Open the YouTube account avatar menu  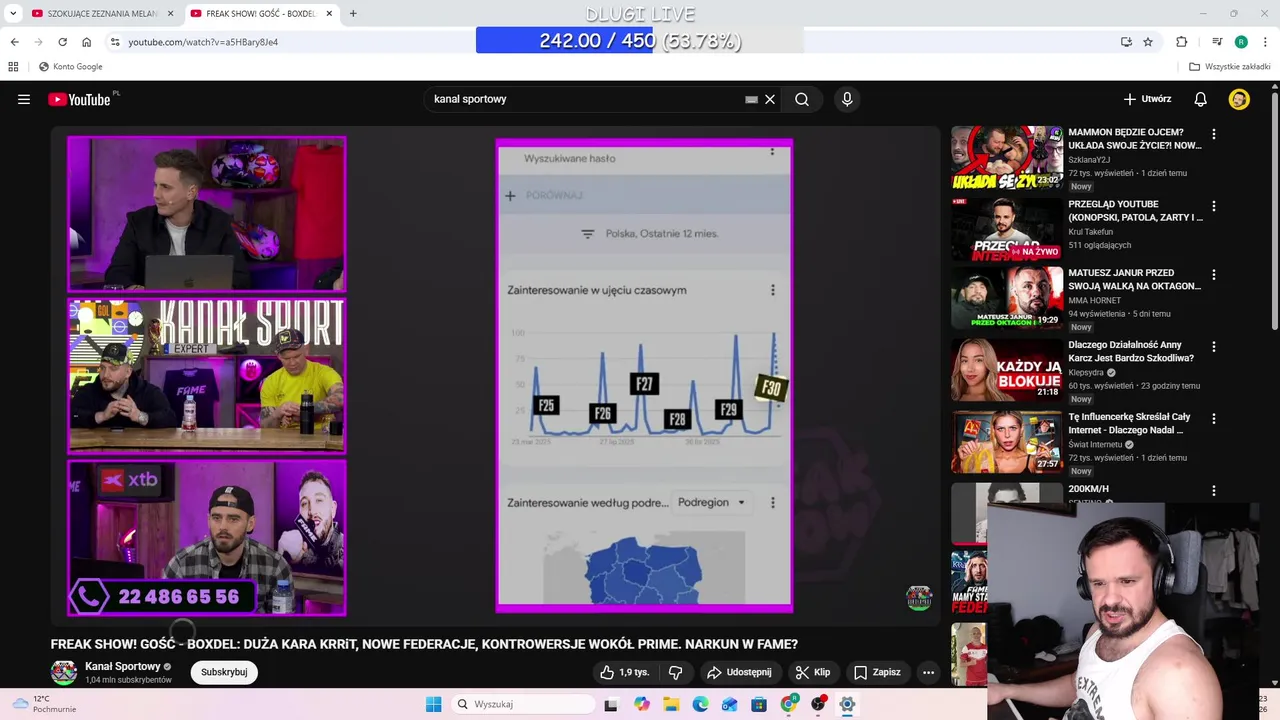click(1239, 99)
